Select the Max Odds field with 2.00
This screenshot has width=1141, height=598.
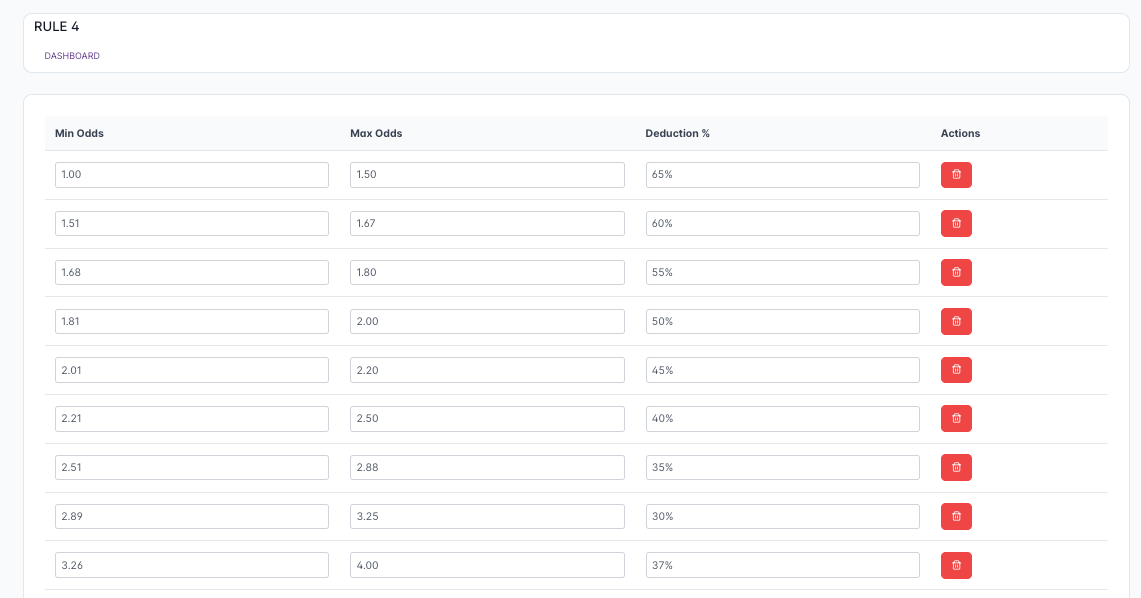point(487,322)
